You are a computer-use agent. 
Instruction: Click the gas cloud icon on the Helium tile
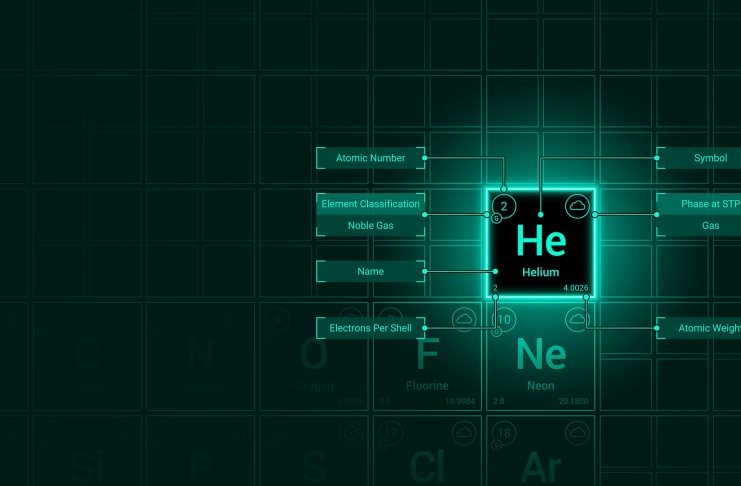[576, 206]
